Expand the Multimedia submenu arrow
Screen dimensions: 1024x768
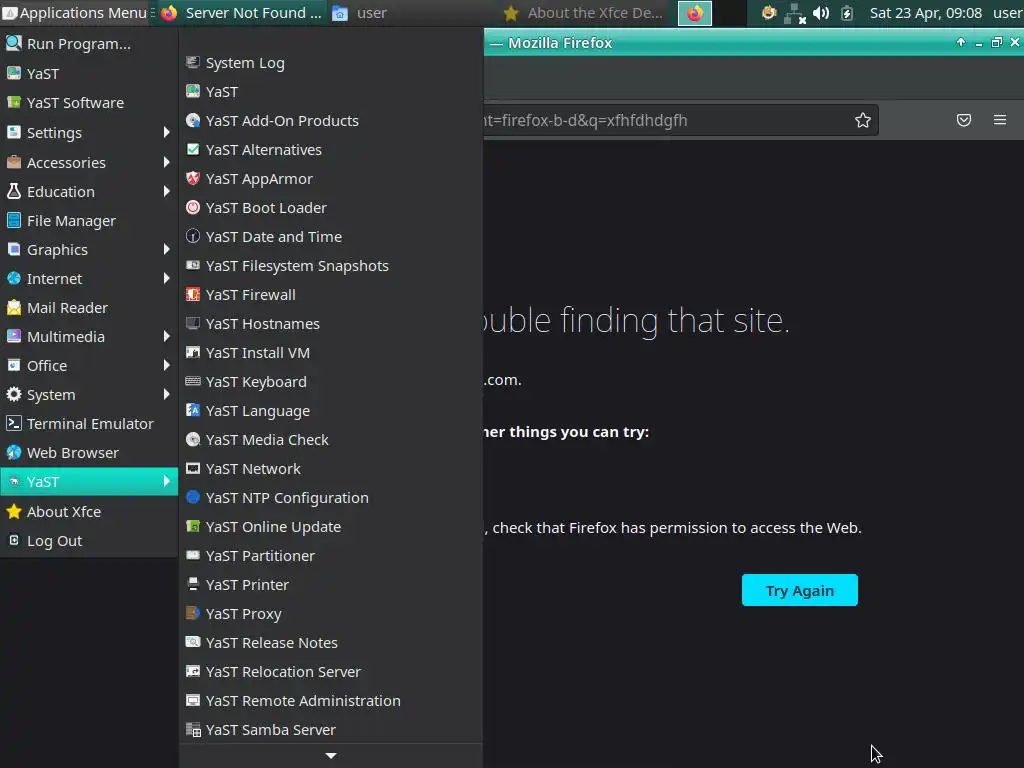point(167,336)
